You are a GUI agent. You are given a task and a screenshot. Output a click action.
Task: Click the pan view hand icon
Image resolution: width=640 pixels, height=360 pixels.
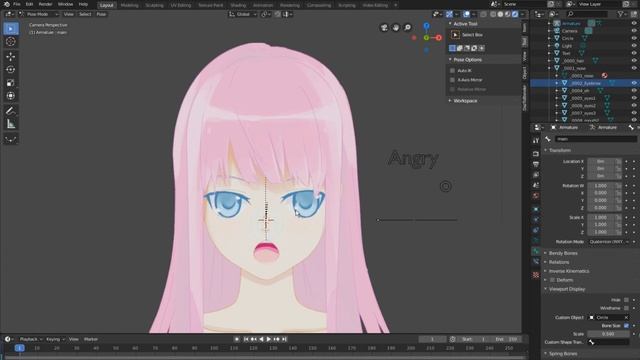tap(396, 27)
